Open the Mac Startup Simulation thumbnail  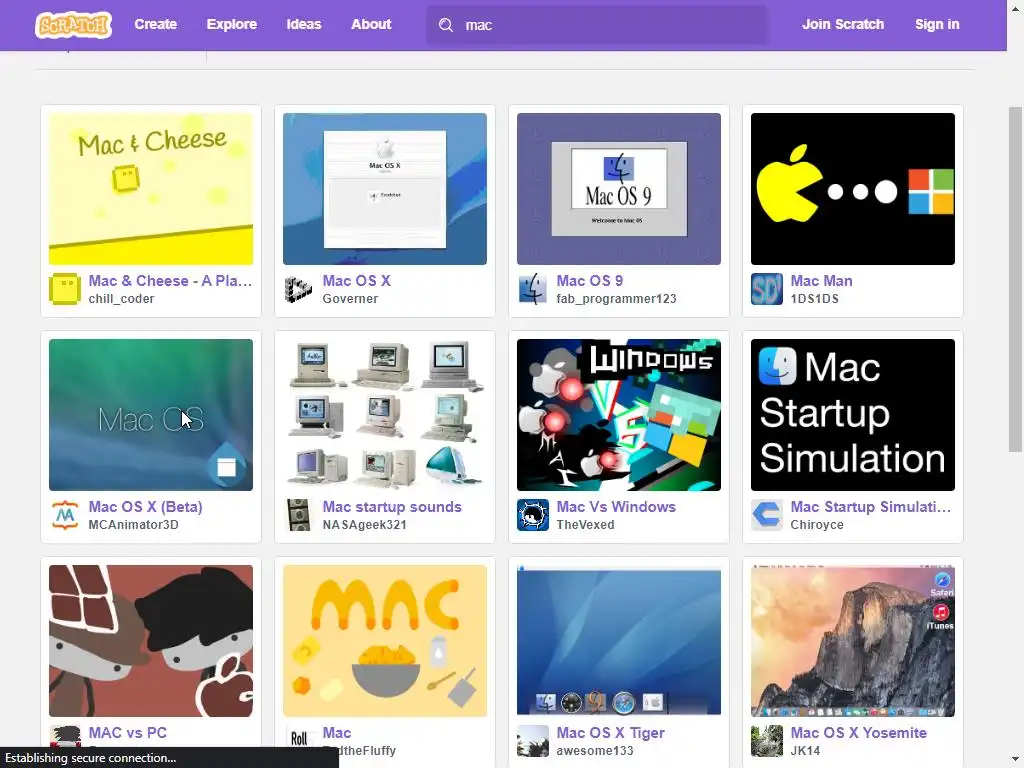click(853, 415)
